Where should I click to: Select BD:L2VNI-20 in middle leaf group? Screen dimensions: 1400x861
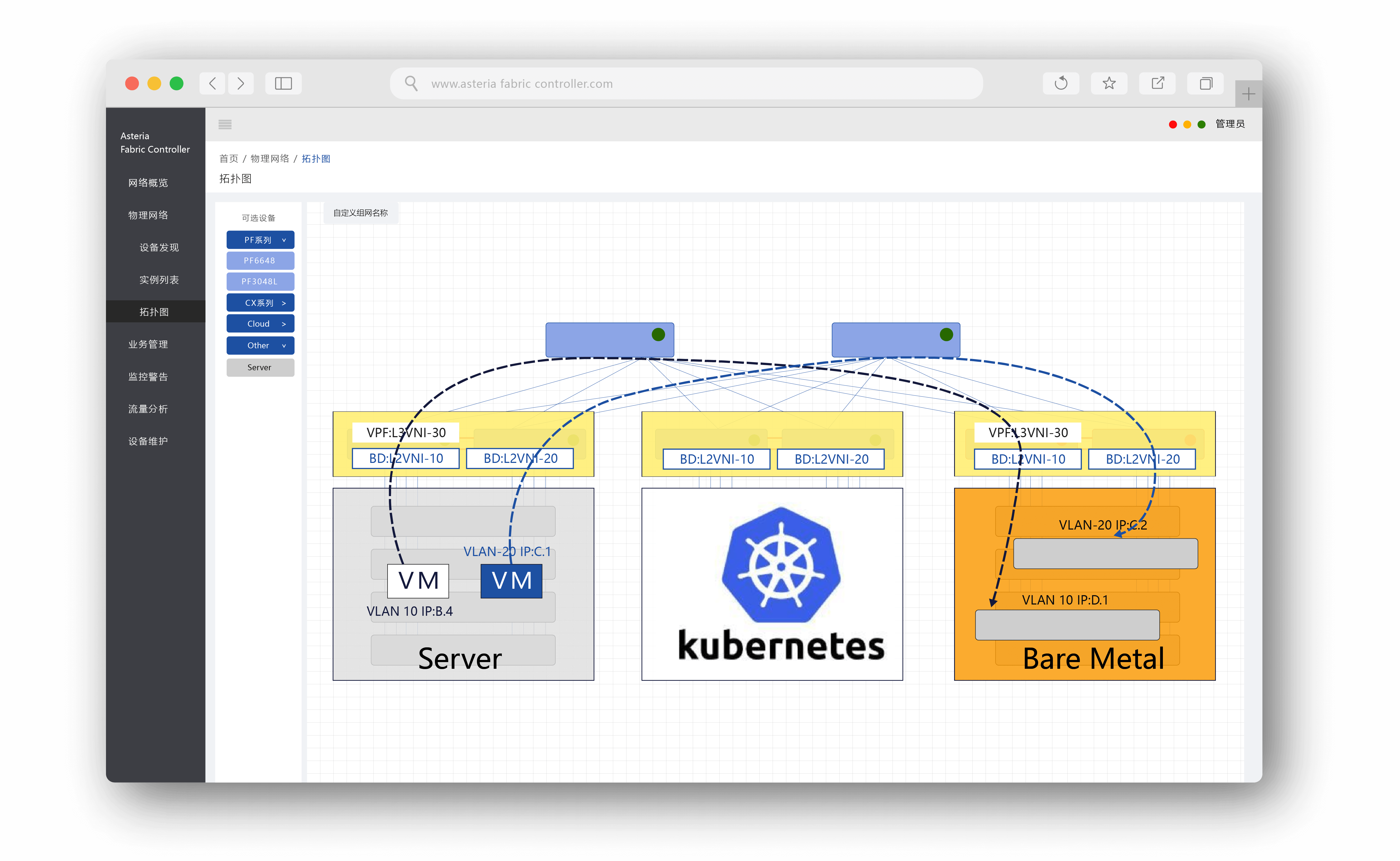click(x=831, y=459)
